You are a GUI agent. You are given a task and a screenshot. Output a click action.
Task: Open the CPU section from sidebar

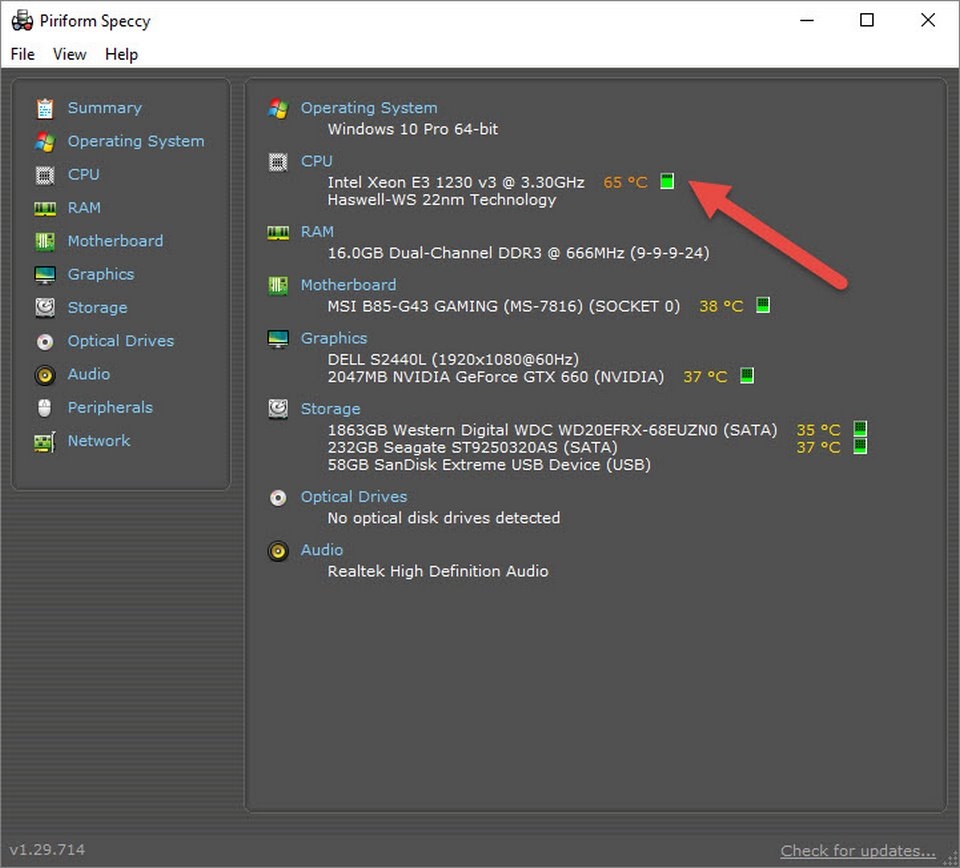coord(83,174)
